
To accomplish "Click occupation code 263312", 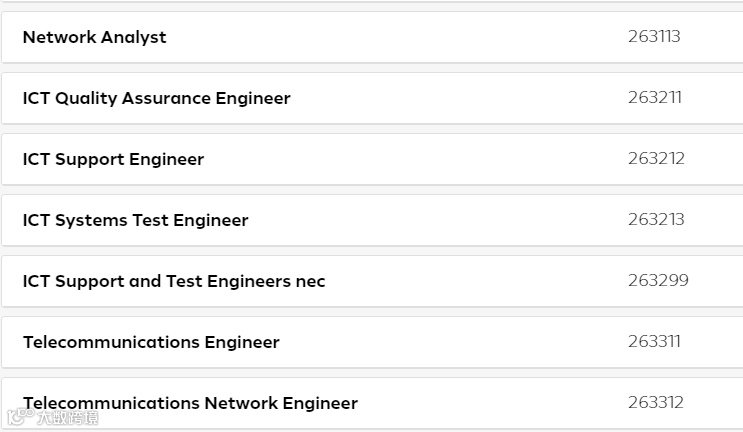I will click(656, 403).
